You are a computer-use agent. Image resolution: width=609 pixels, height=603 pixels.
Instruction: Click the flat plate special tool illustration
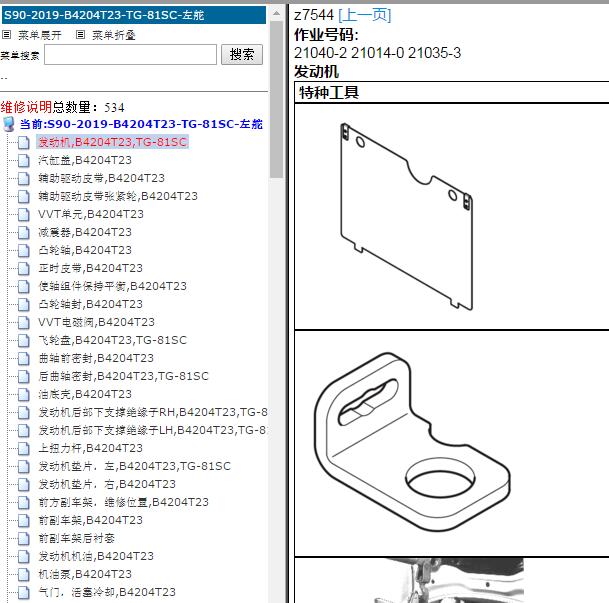tap(406, 216)
